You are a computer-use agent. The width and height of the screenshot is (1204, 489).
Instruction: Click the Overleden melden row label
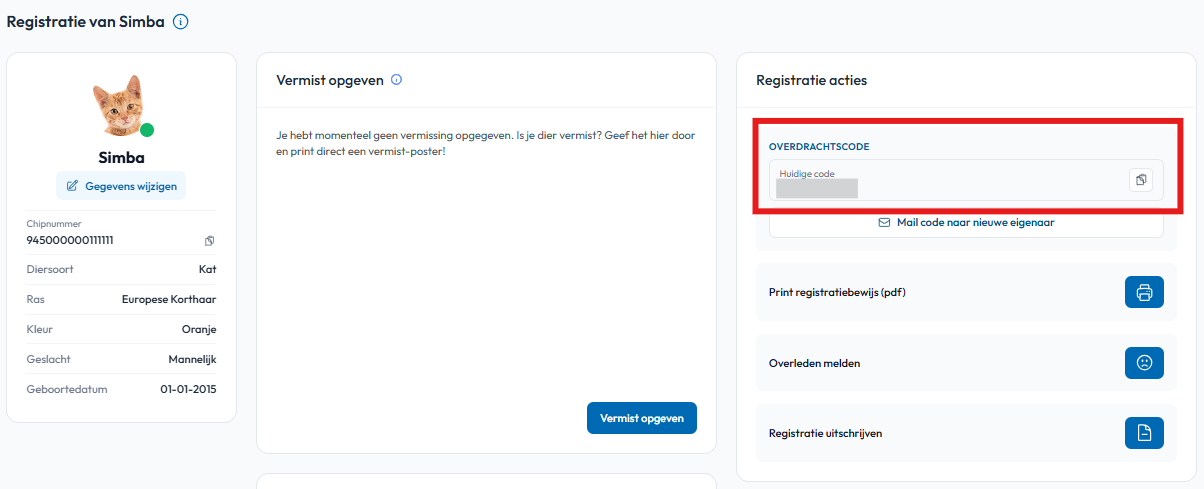click(x=814, y=363)
